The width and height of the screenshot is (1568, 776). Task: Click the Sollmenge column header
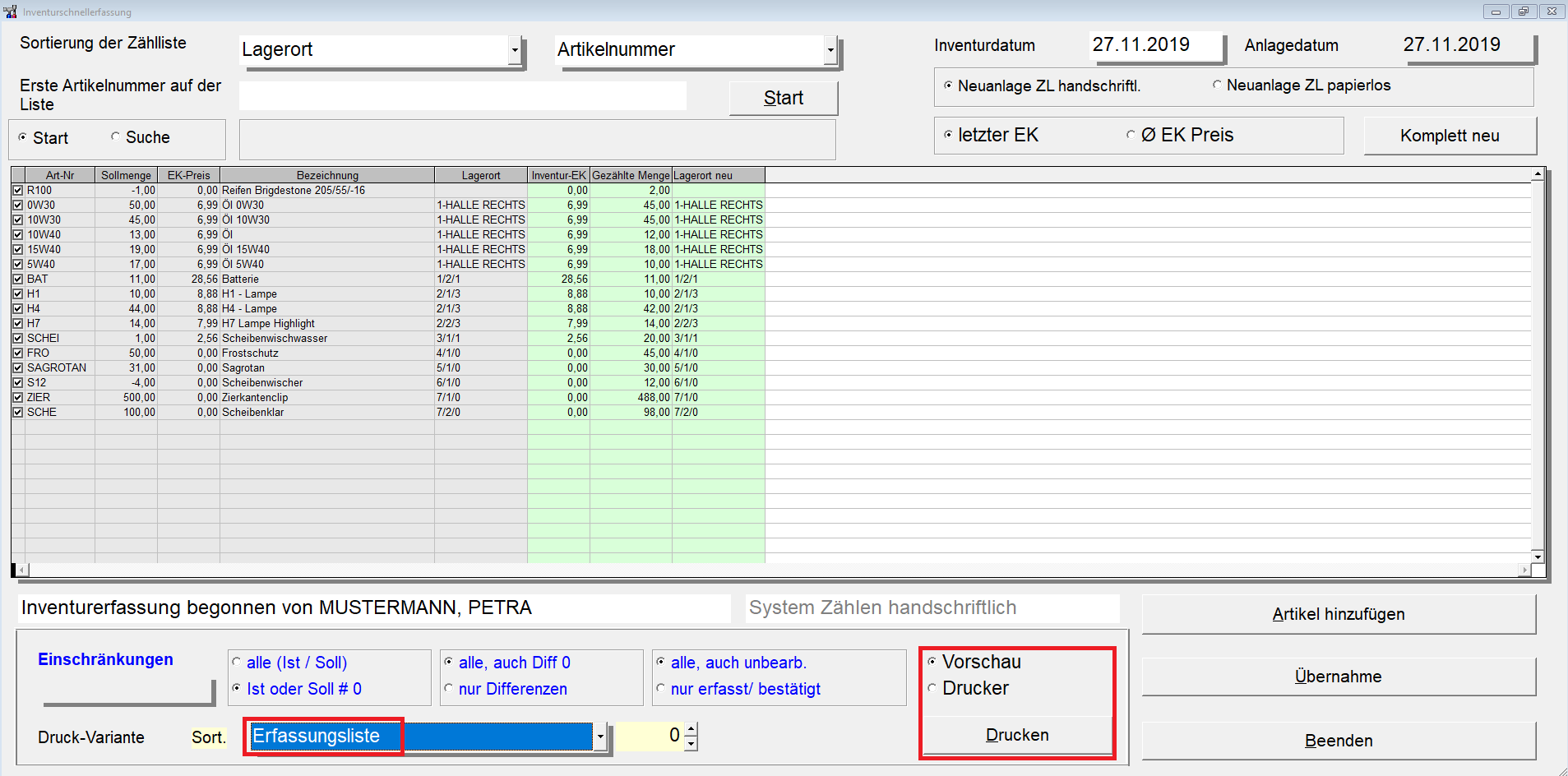coord(126,175)
